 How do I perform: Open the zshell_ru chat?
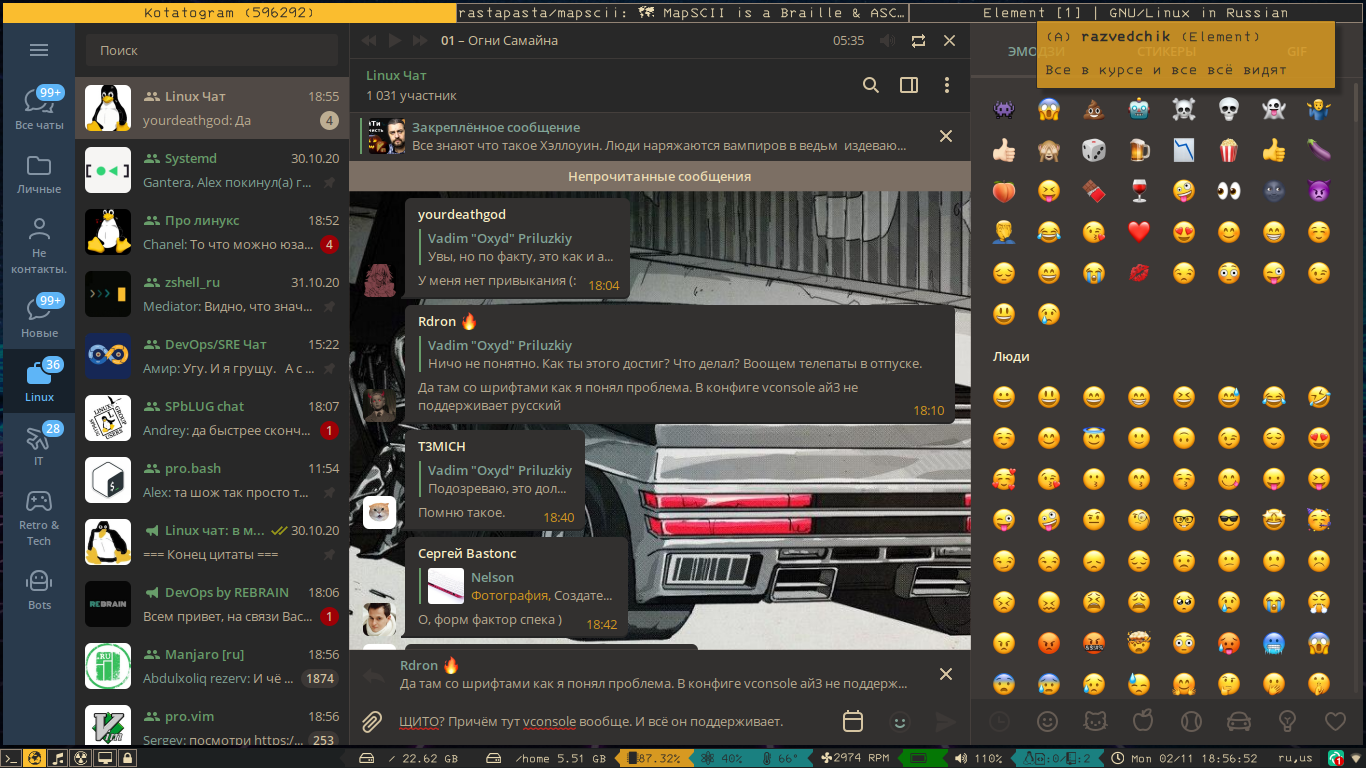click(212, 295)
